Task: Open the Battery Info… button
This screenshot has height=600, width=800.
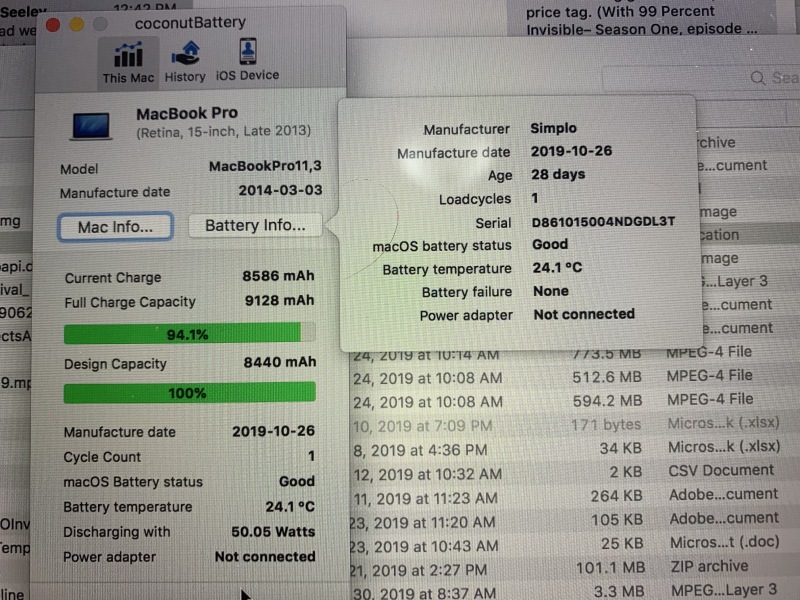Action: [x=255, y=225]
